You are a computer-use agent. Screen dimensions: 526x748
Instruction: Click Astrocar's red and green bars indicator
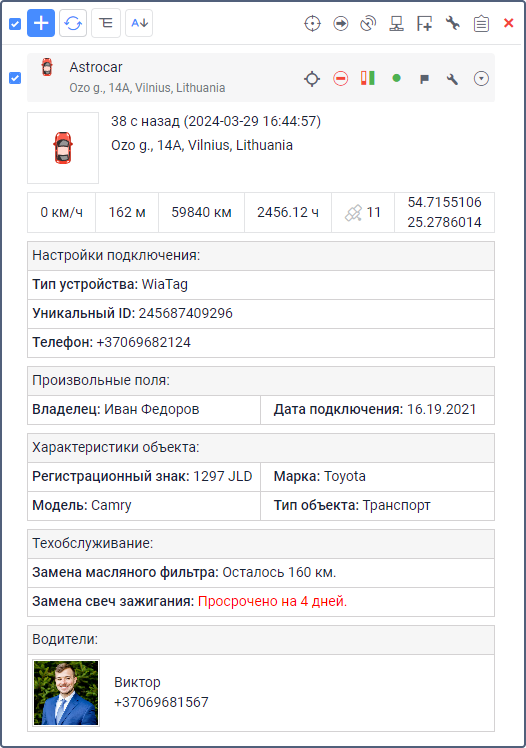pyautogui.click(x=368, y=78)
